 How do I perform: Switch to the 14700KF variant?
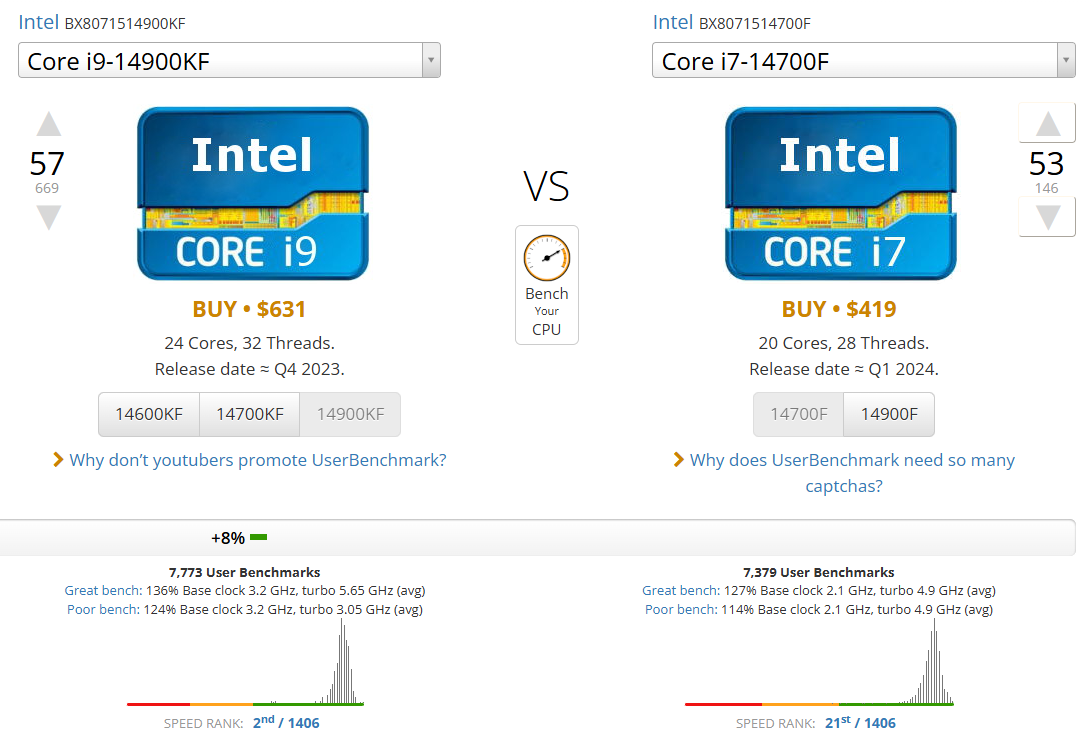click(249, 414)
